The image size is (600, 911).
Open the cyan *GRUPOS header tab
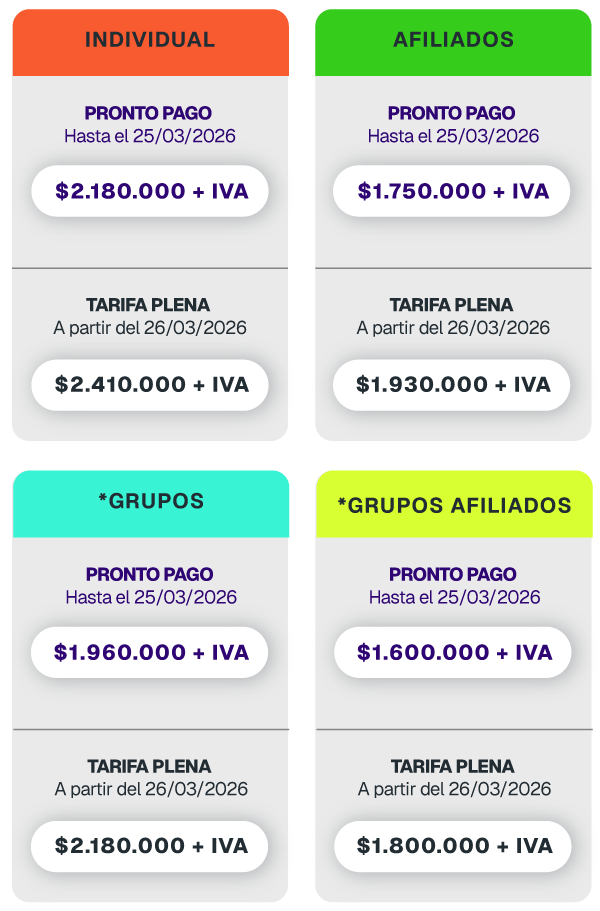150,502
